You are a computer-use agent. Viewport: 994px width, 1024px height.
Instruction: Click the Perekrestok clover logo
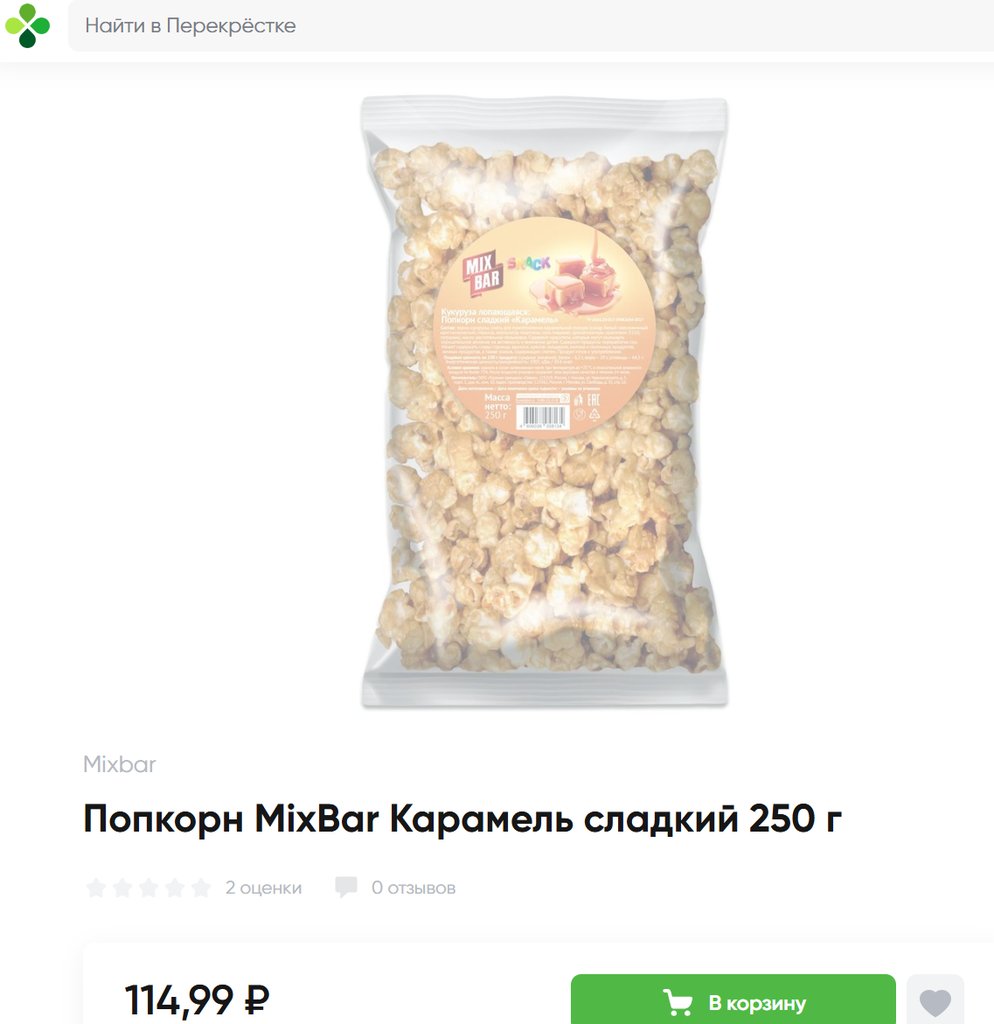click(x=27, y=25)
